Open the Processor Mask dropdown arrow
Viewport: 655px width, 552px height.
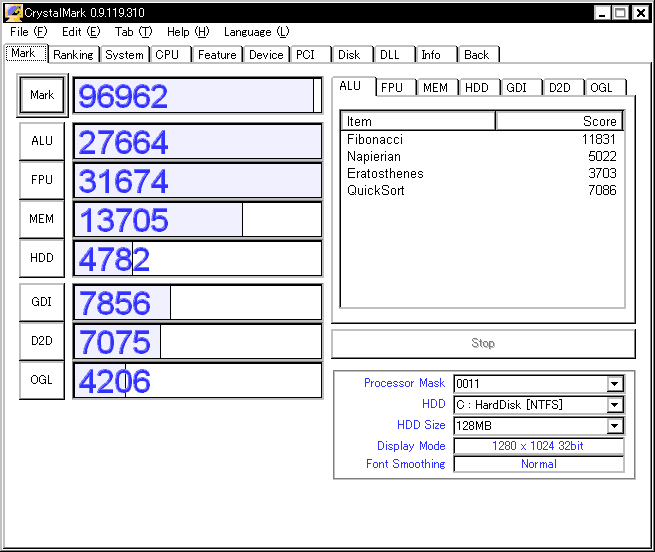point(614,384)
